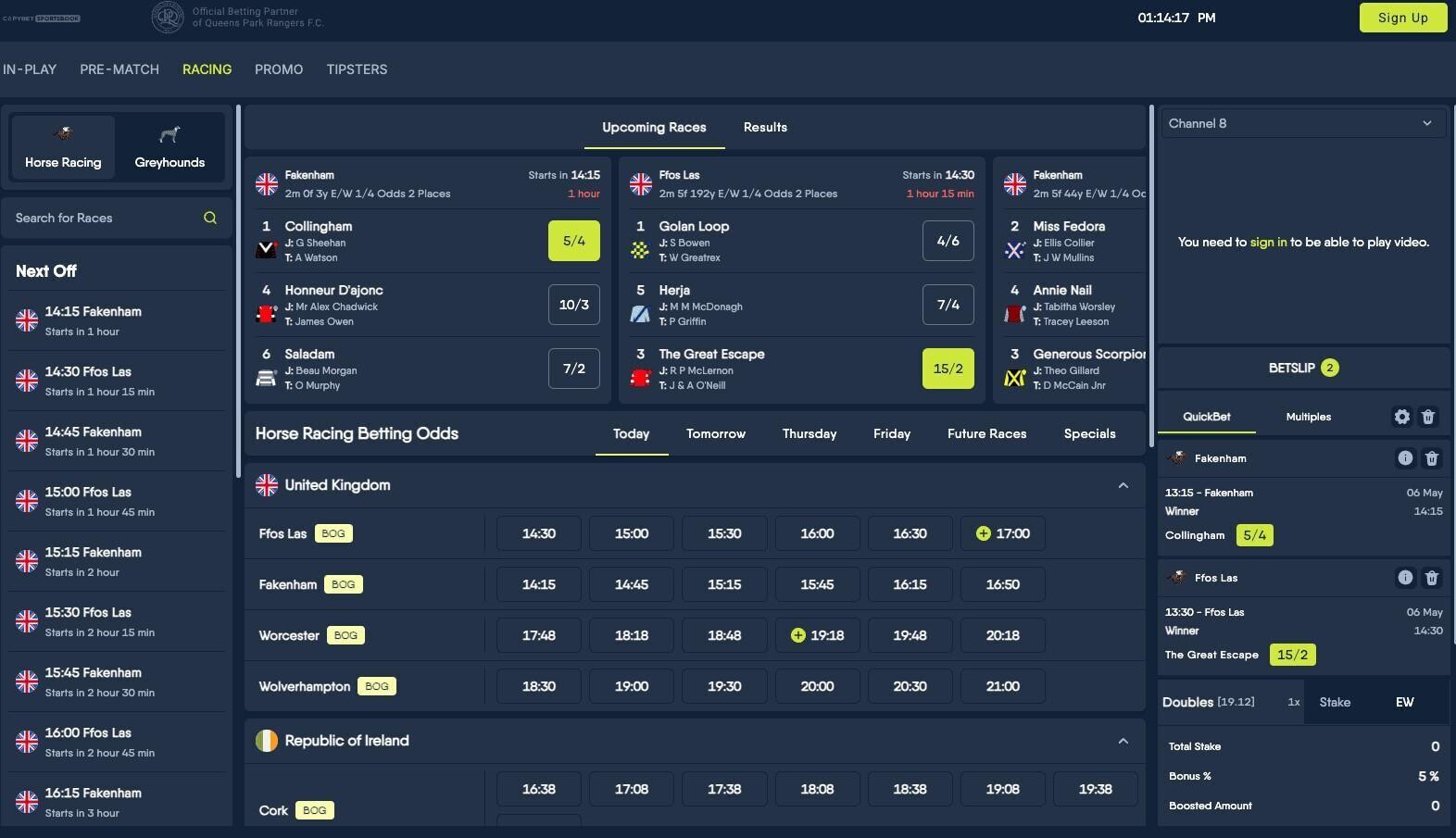Open Cork 16:38 race
This screenshot has height=838, width=1456.
pos(539,789)
